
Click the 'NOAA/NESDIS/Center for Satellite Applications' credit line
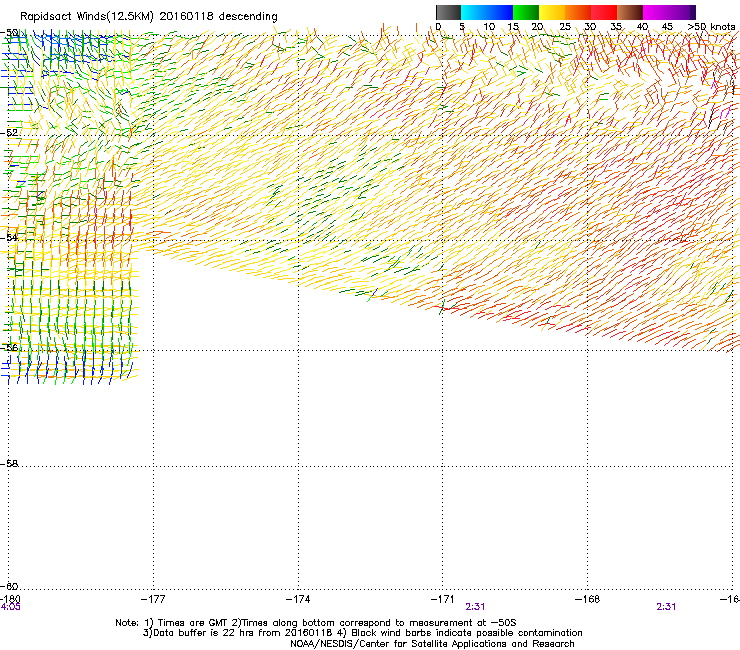432,644
